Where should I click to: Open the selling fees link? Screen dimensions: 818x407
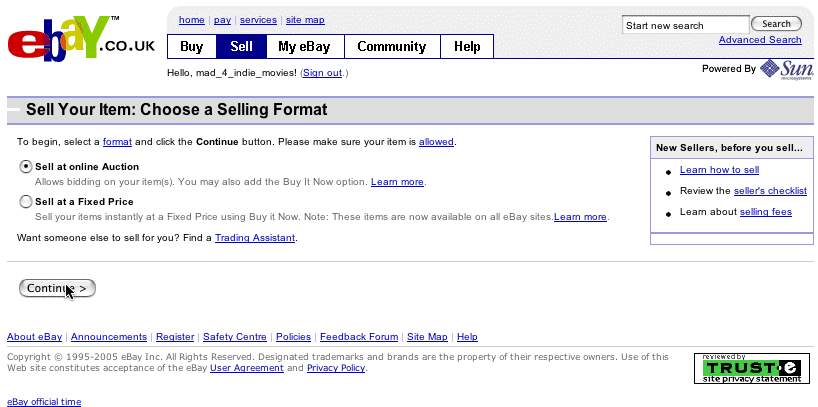tap(765, 212)
